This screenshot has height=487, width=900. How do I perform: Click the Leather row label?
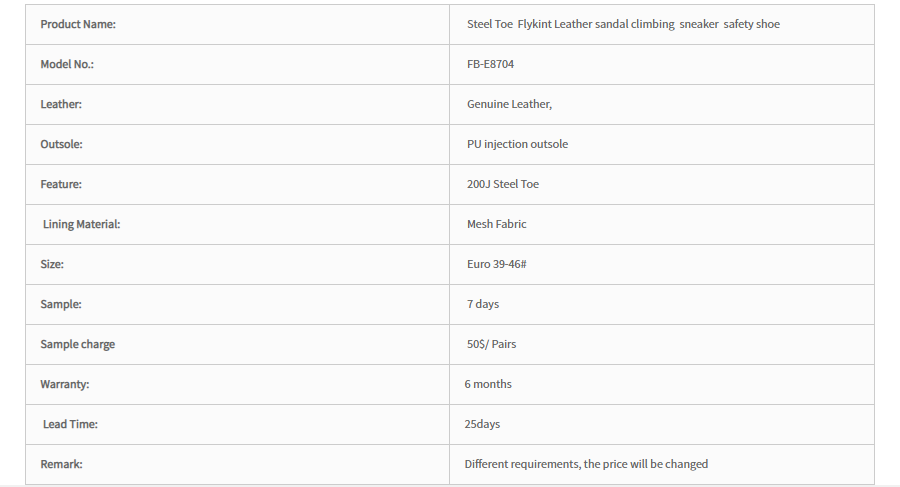[x=61, y=104]
